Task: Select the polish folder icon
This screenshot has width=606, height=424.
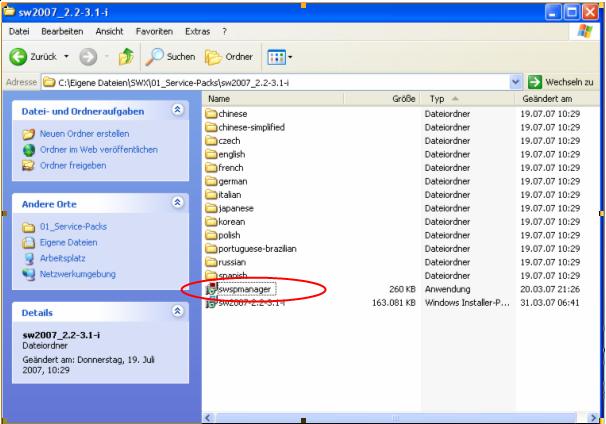Action: point(211,235)
